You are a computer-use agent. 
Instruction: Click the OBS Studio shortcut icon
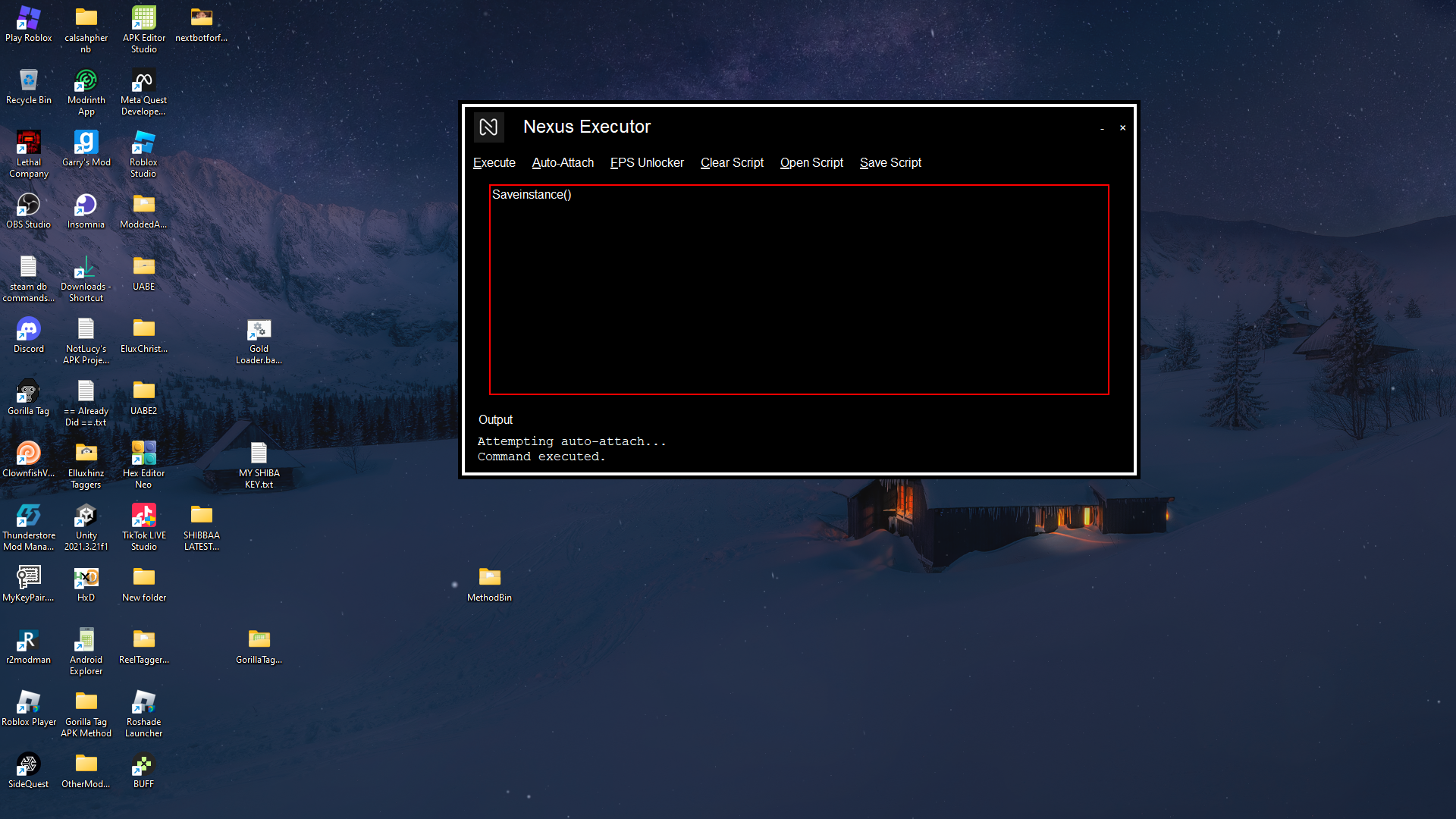pos(29,206)
